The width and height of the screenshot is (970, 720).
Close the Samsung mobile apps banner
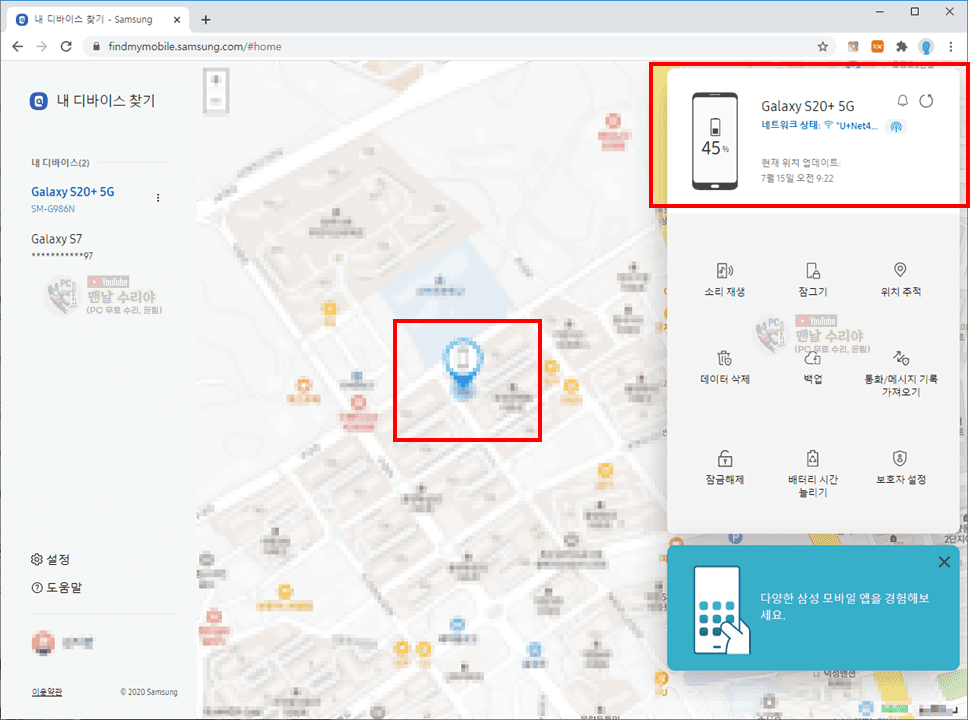[x=944, y=562]
